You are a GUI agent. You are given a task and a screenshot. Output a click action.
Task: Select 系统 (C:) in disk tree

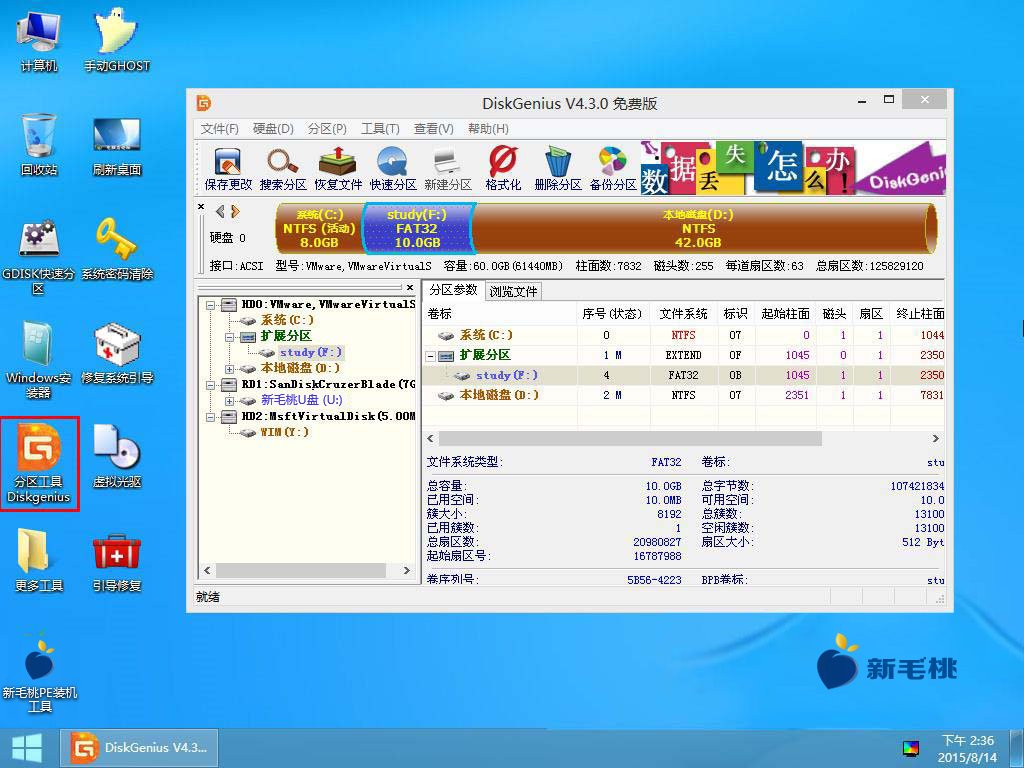click(287, 320)
